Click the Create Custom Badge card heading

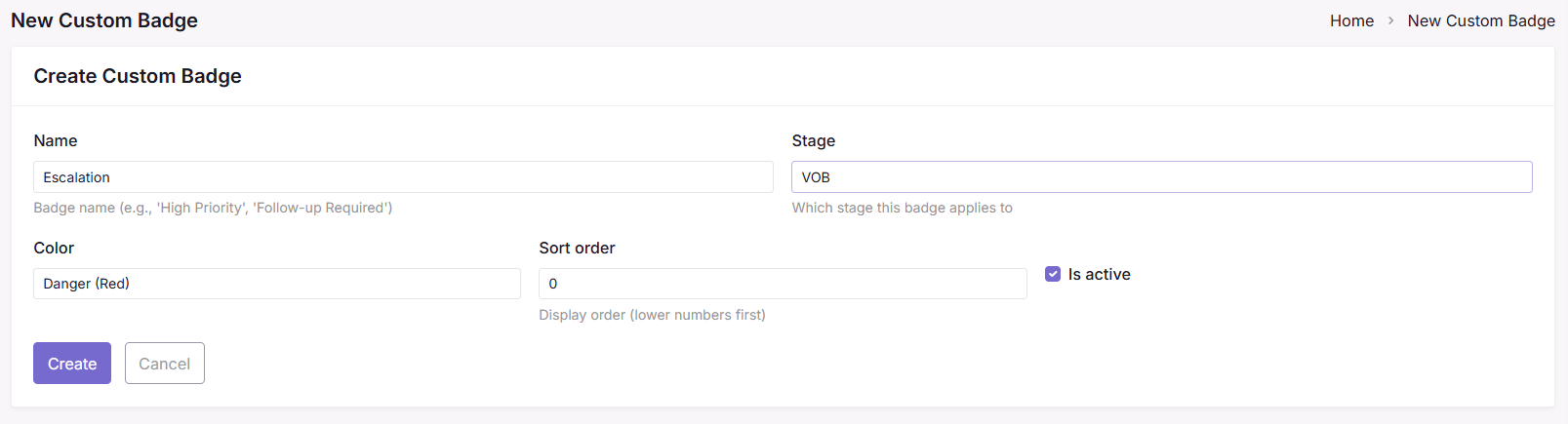click(138, 76)
